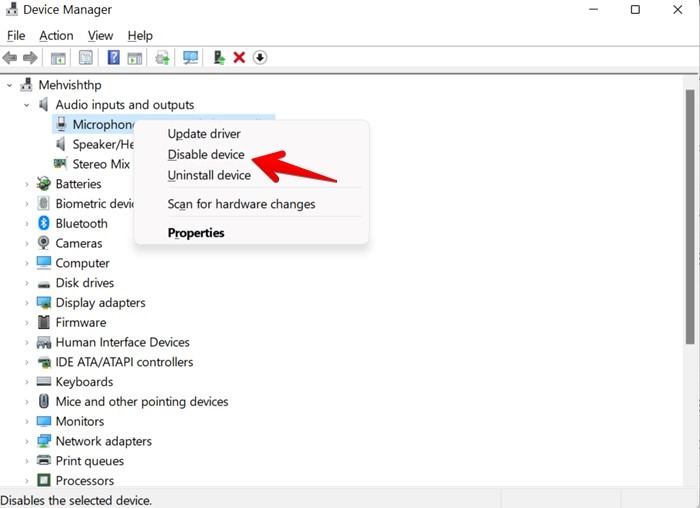Select the Stereo Mix text label
700x508 pixels.
click(101, 164)
